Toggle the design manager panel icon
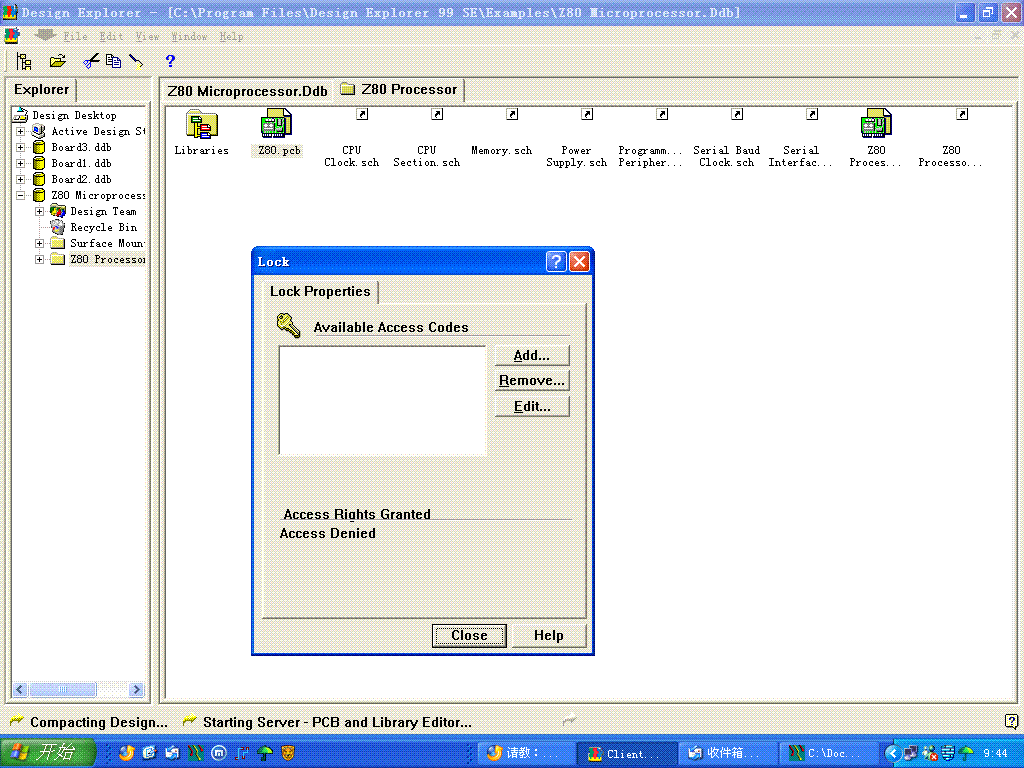 [x=24, y=61]
